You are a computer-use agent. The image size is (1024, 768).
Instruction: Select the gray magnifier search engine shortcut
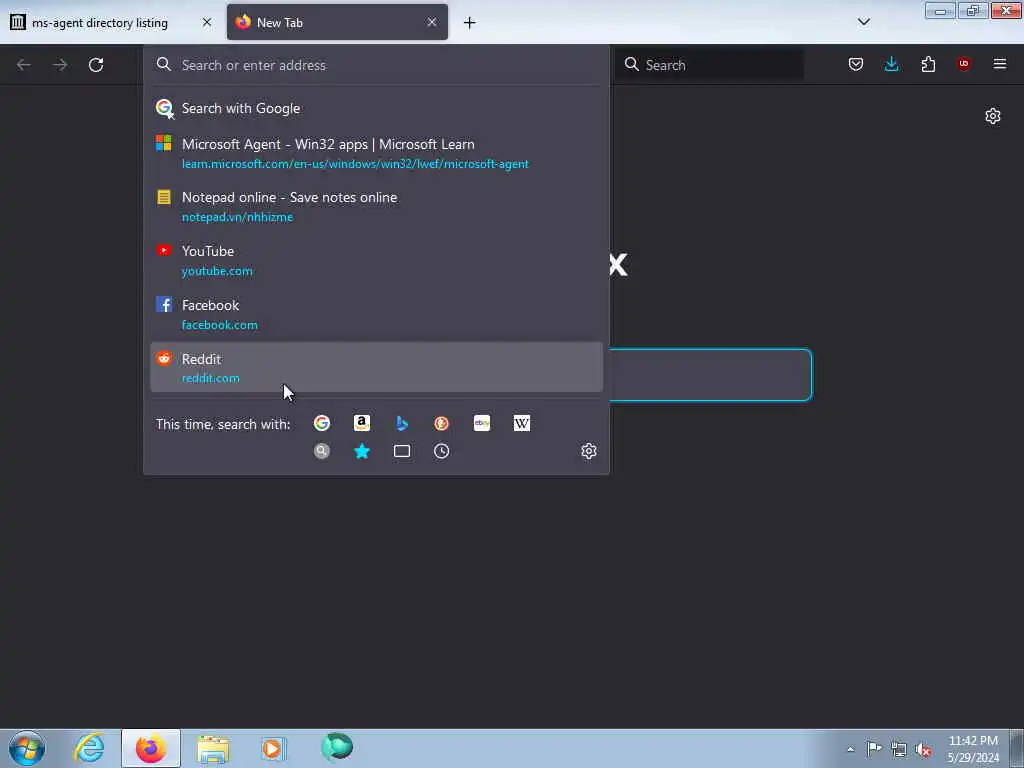click(x=321, y=451)
